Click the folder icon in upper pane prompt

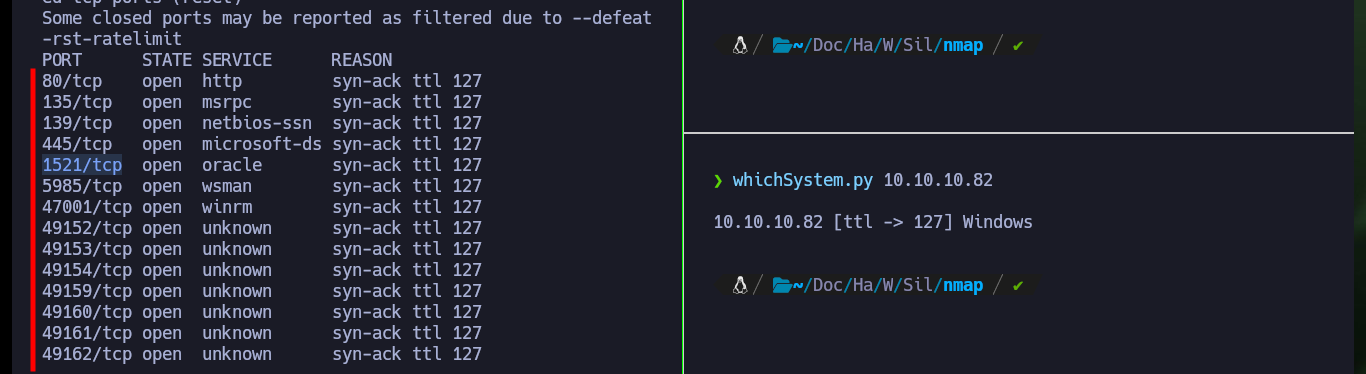[782, 46]
